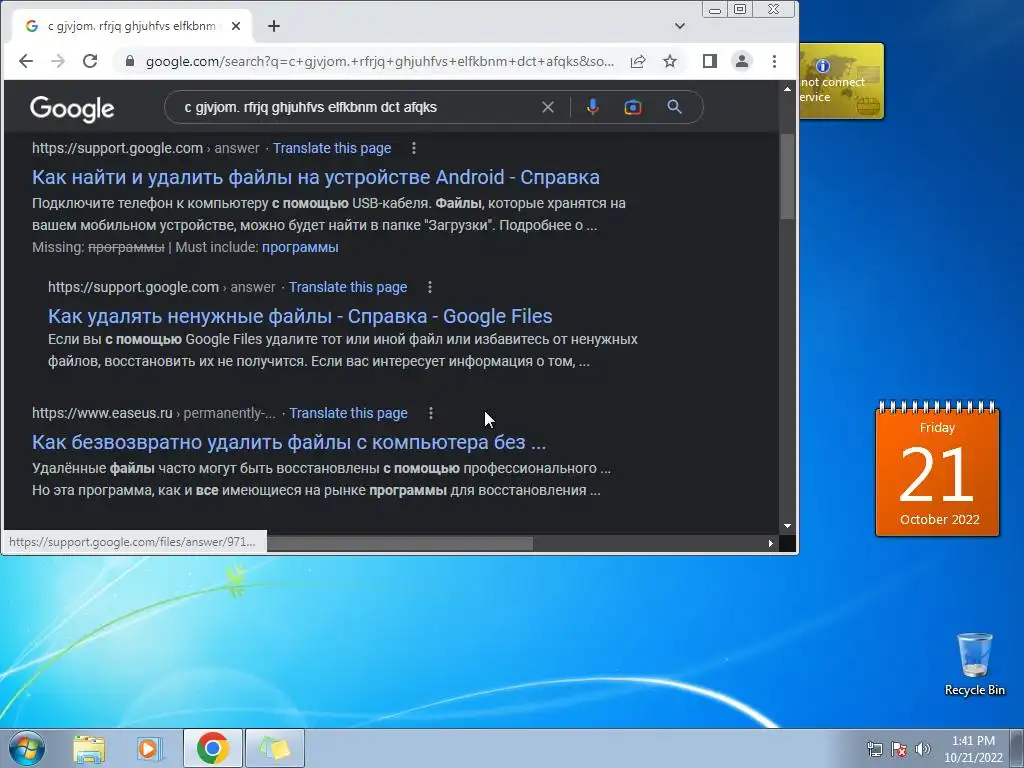Open more options for Android help result
The image size is (1024, 768).
[413, 148]
